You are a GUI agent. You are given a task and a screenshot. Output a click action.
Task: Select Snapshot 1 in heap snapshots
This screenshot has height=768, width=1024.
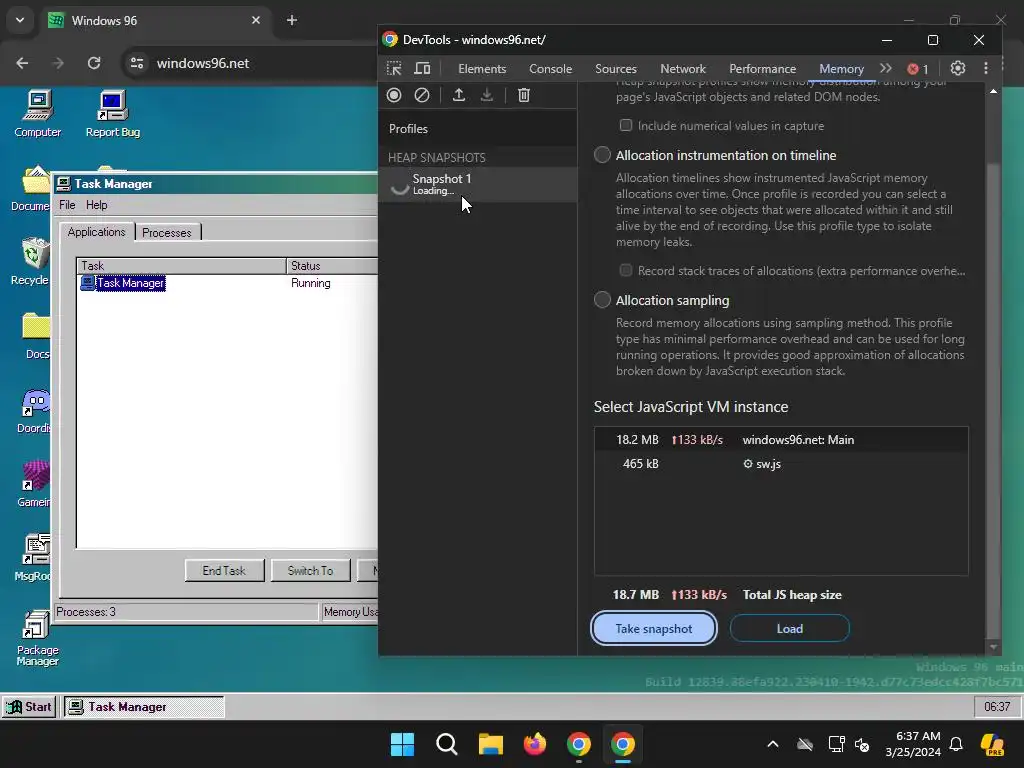(478, 184)
